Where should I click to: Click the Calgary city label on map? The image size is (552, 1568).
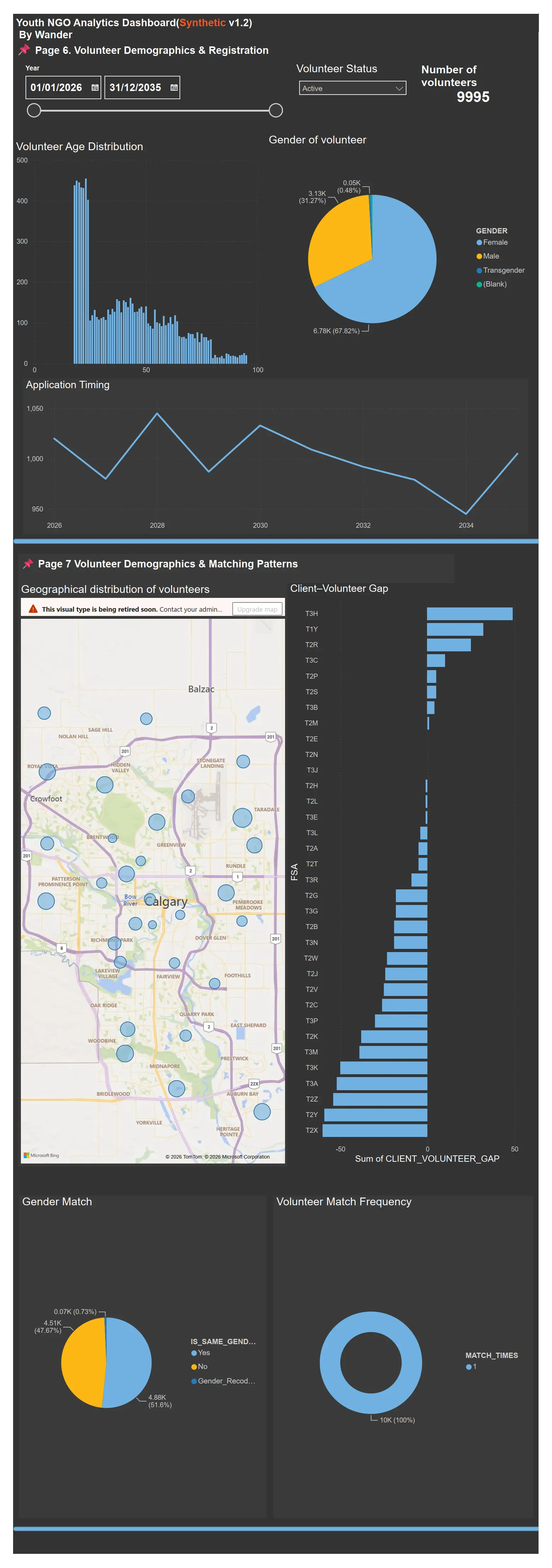(x=166, y=901)
